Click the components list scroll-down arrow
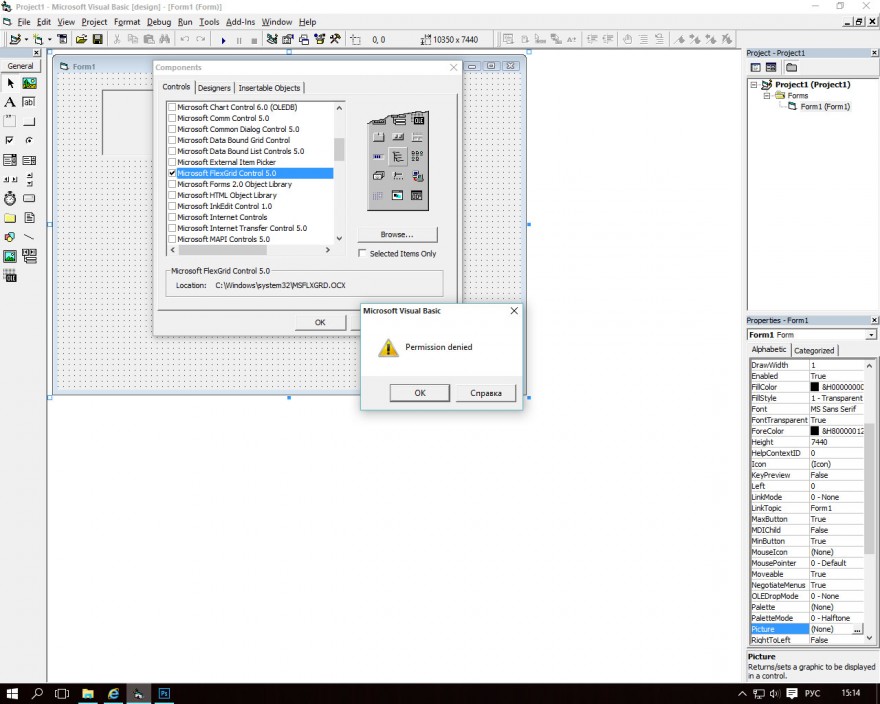This screenshot has height=704, width=880. 339,239
